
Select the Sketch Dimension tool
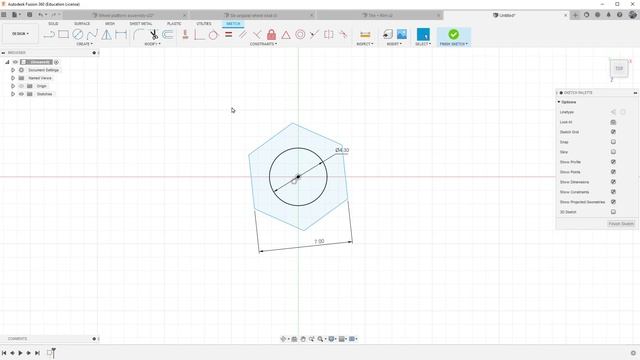pos(121,34)
